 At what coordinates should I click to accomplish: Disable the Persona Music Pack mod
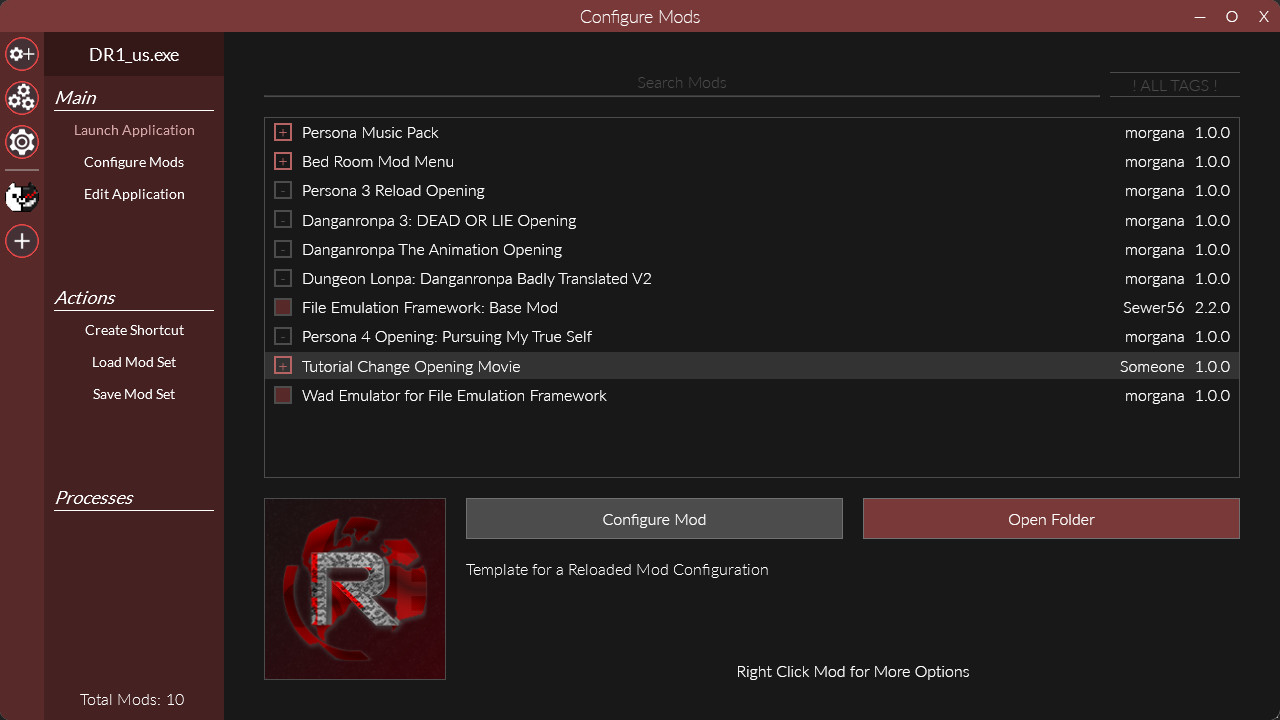[x=282, y=131]
